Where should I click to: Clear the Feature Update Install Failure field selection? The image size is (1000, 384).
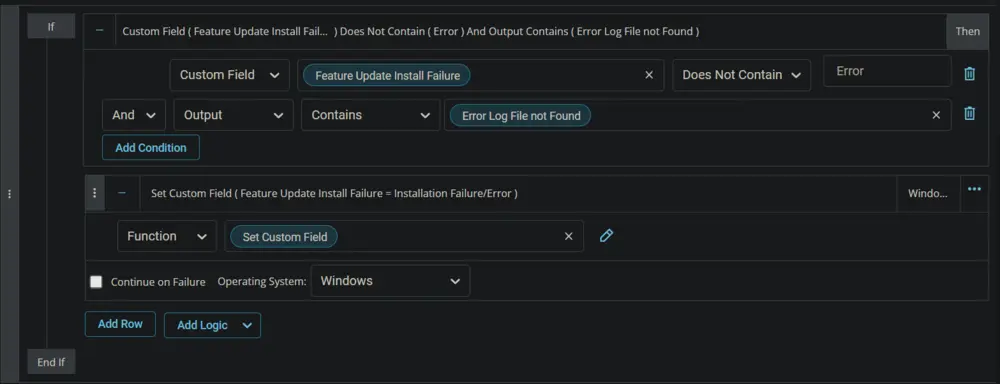point(649,75)
